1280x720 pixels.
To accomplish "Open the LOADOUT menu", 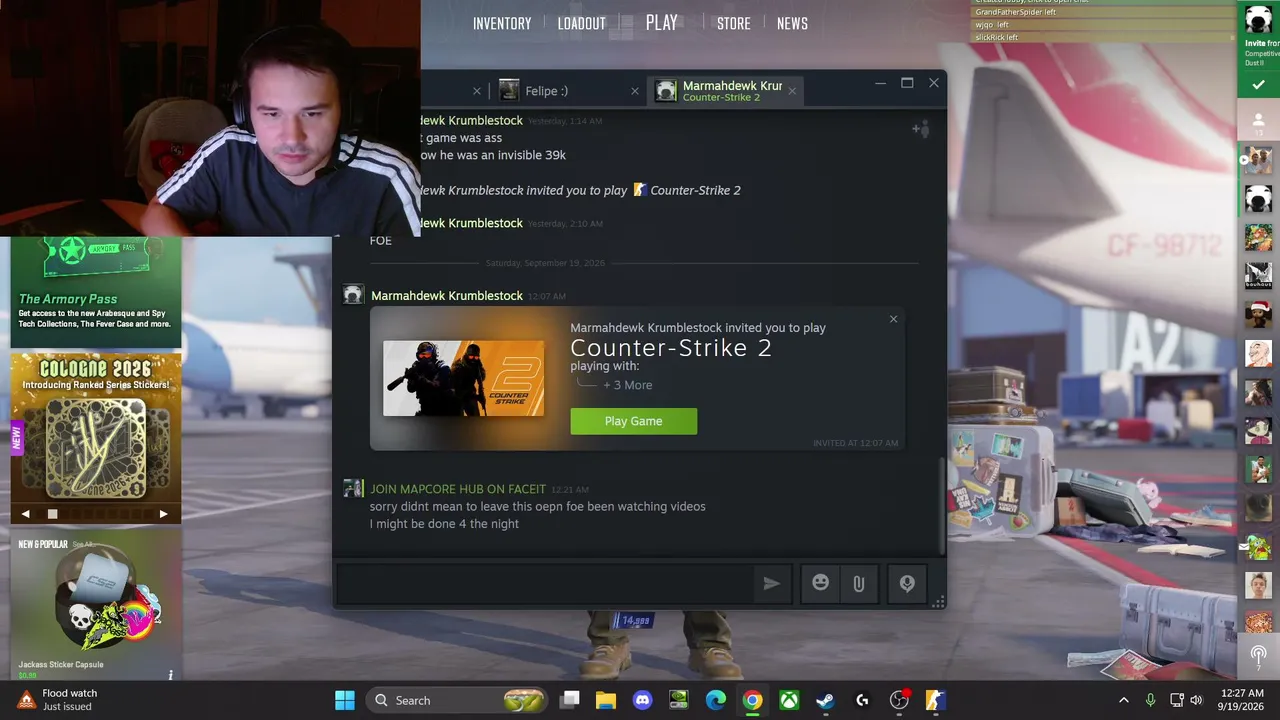I will 582,24.
